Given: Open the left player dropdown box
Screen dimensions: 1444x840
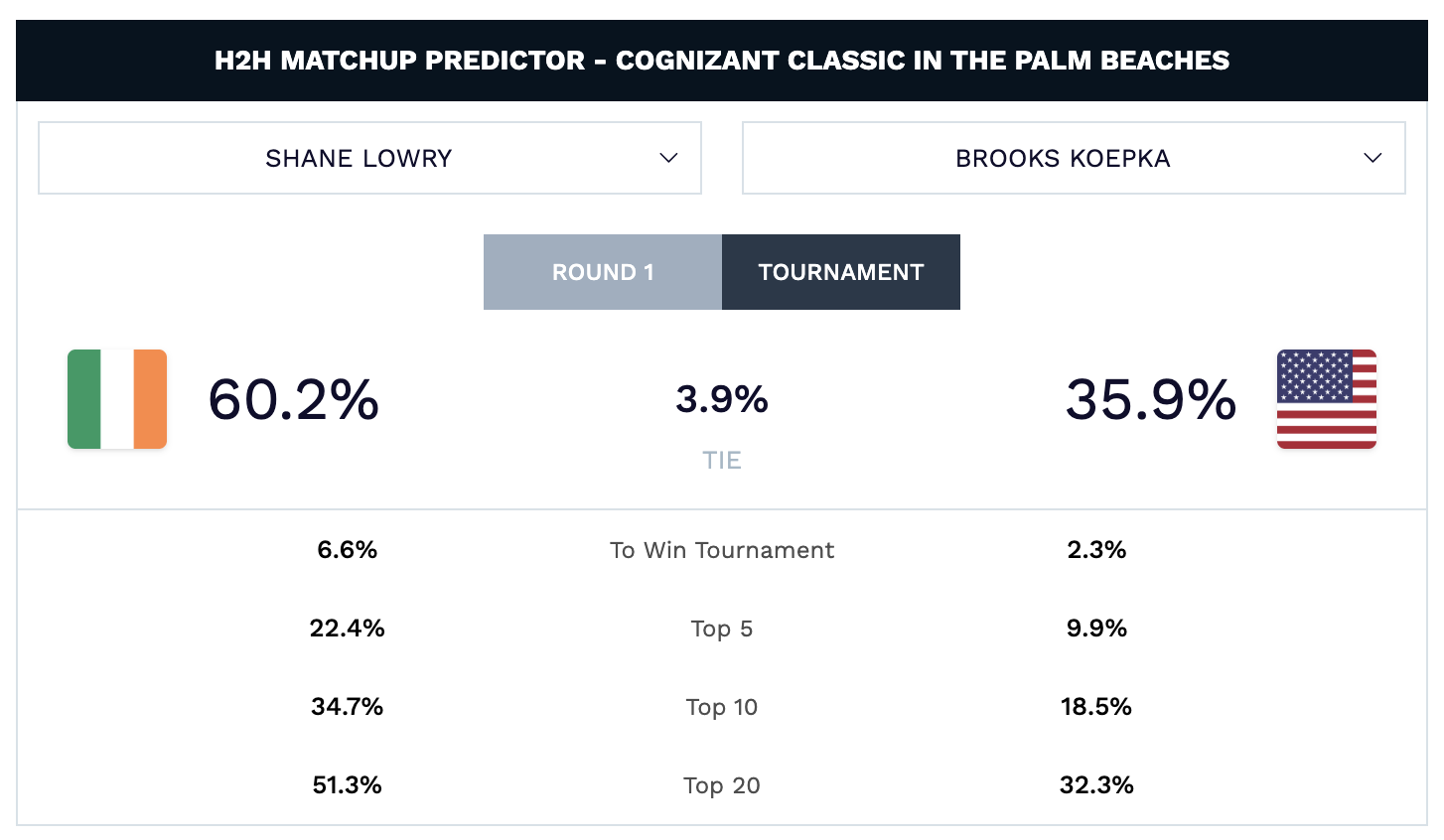Looking at the screenshot, I should [x=369, y=157].
